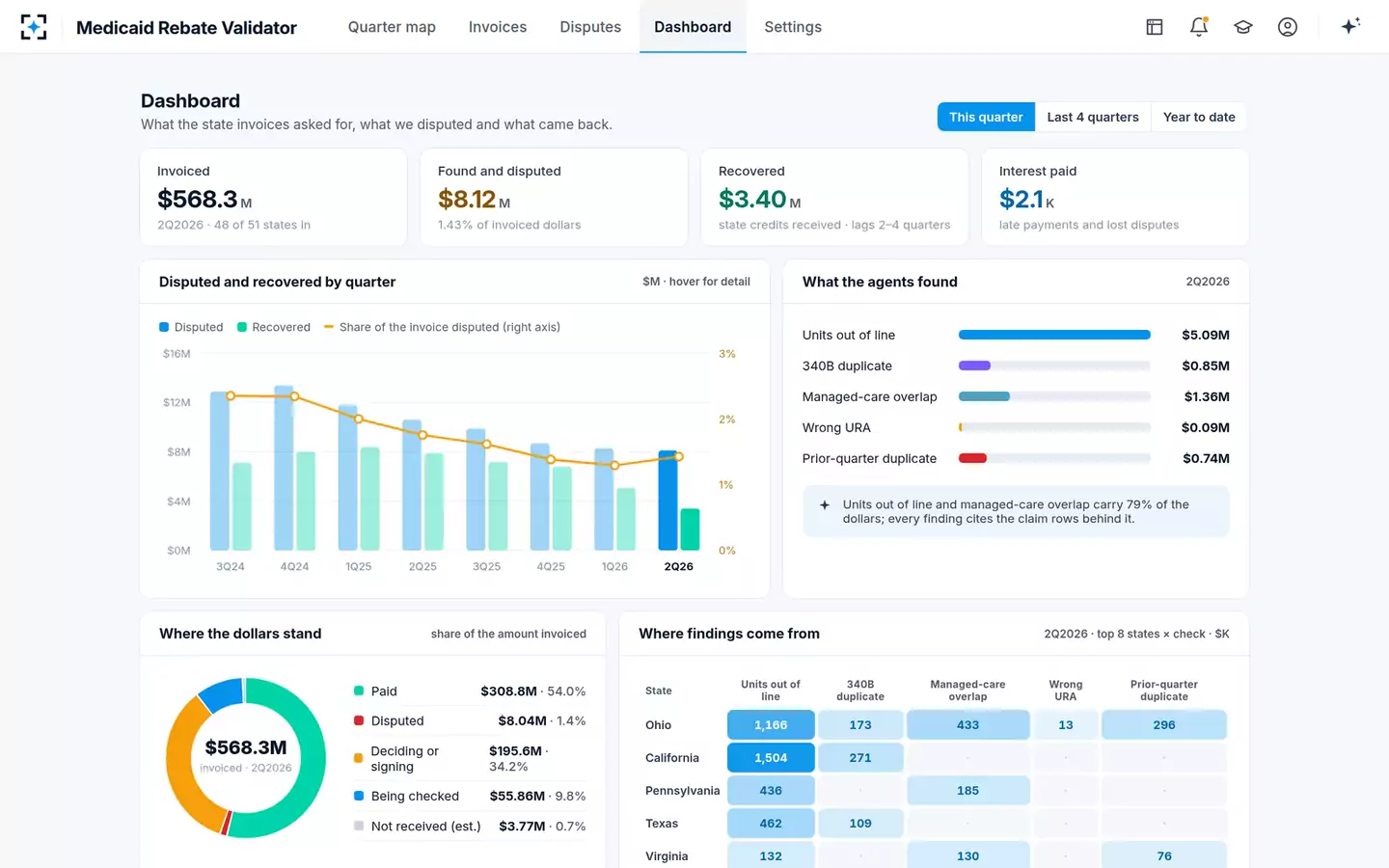Click the graduation cap learning icon

[x=1243, y=27]
